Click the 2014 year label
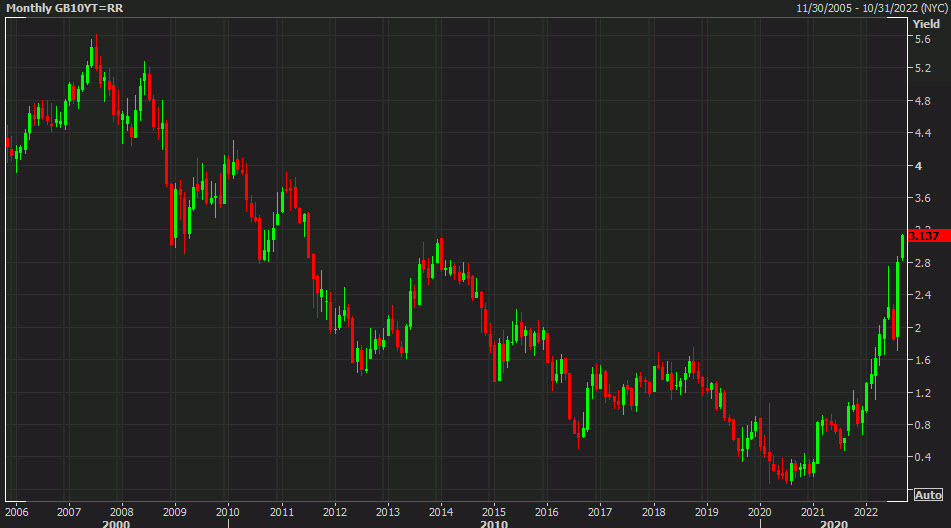951x528 pixels. coord(441,512)
